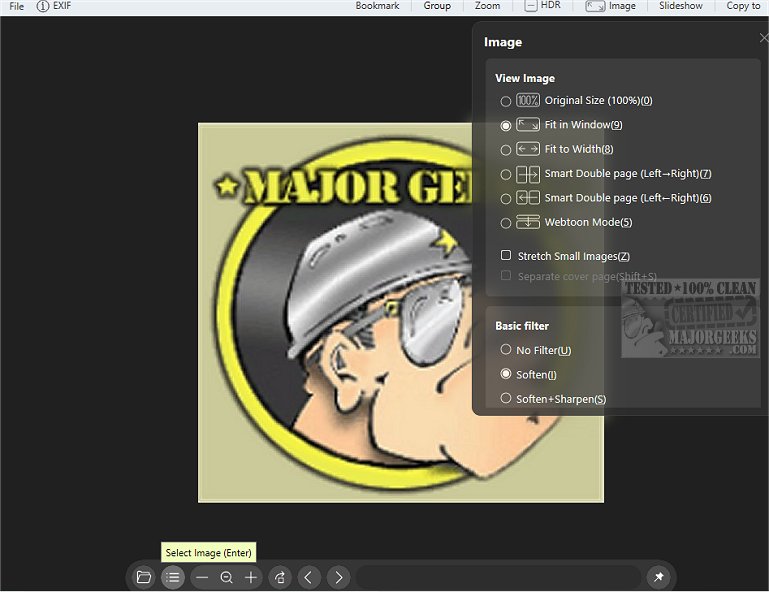
Task: Open the Bookmark menu
Action: [377, 6]
